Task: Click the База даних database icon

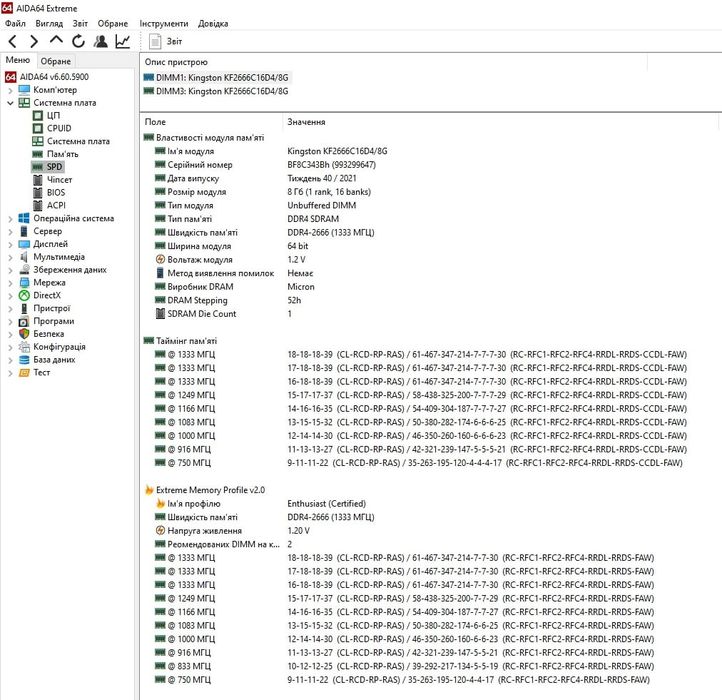Action: coord(24,360)
